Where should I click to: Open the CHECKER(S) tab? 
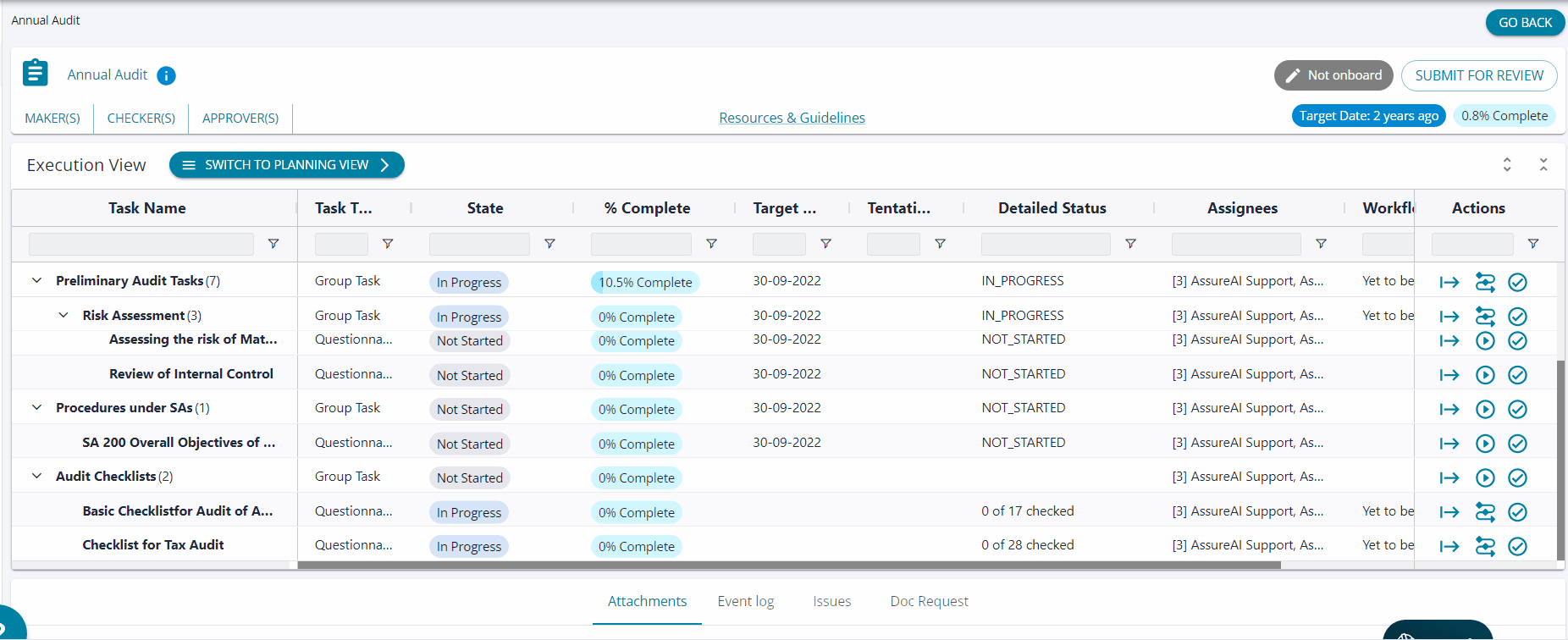(141, 119)
